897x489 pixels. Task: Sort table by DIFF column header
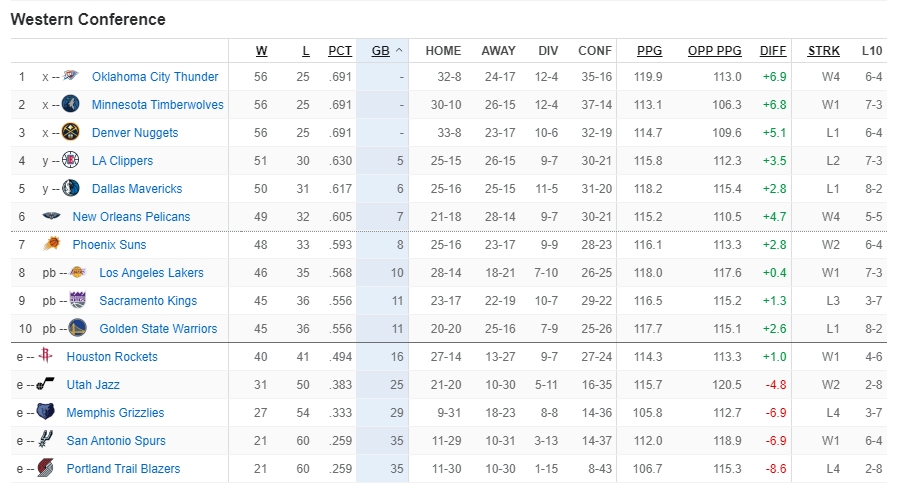773,51
